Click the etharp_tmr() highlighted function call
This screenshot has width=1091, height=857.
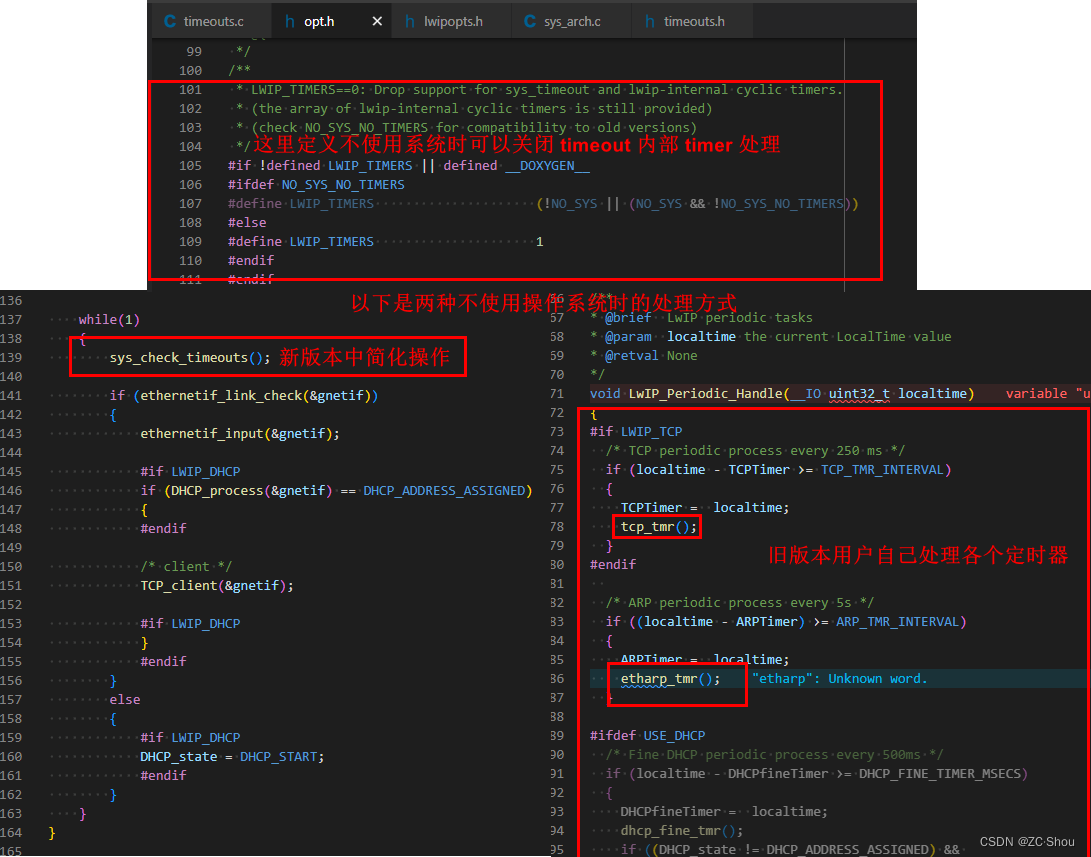coord(668,678)
